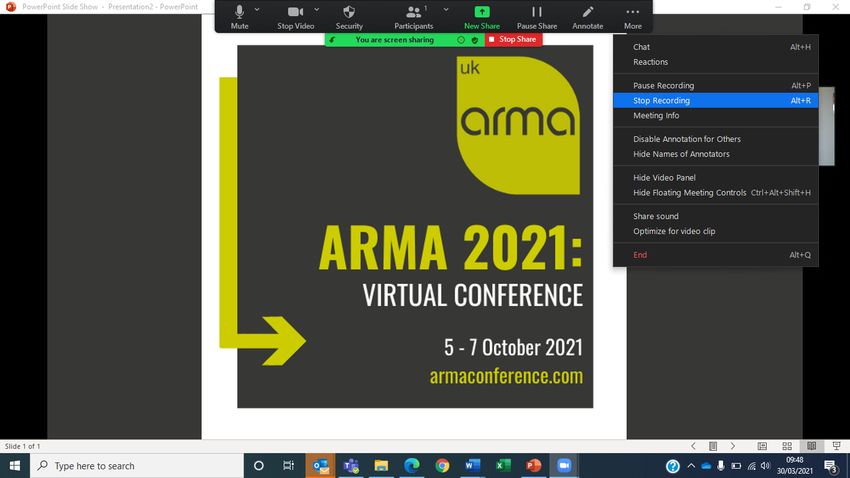This screenshot has height=478, width=850.
Task: Select Reactions in the More menu
Action: click(x=716, y=62)
